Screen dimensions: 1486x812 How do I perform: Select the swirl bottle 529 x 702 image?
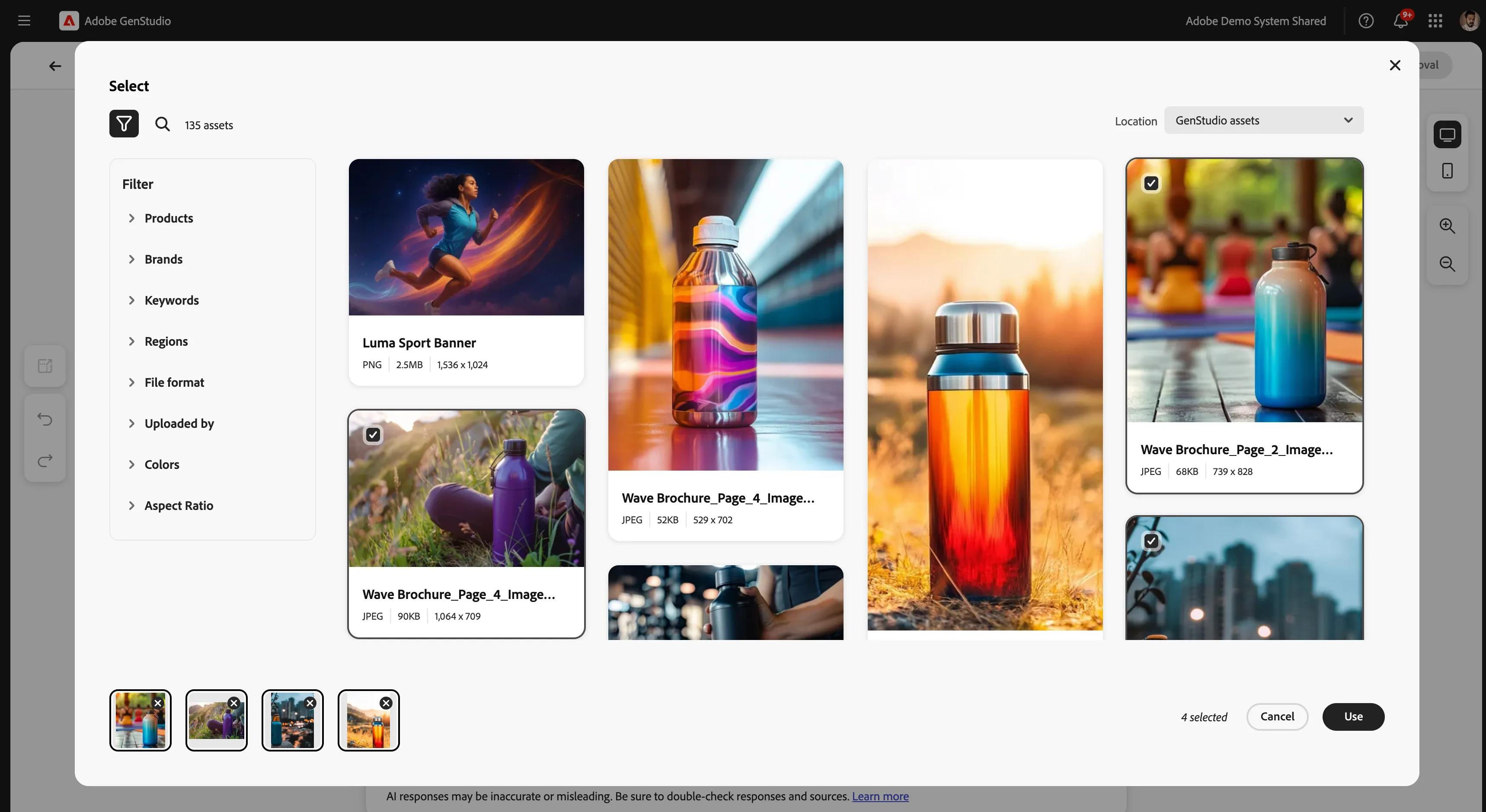point(725,314)
